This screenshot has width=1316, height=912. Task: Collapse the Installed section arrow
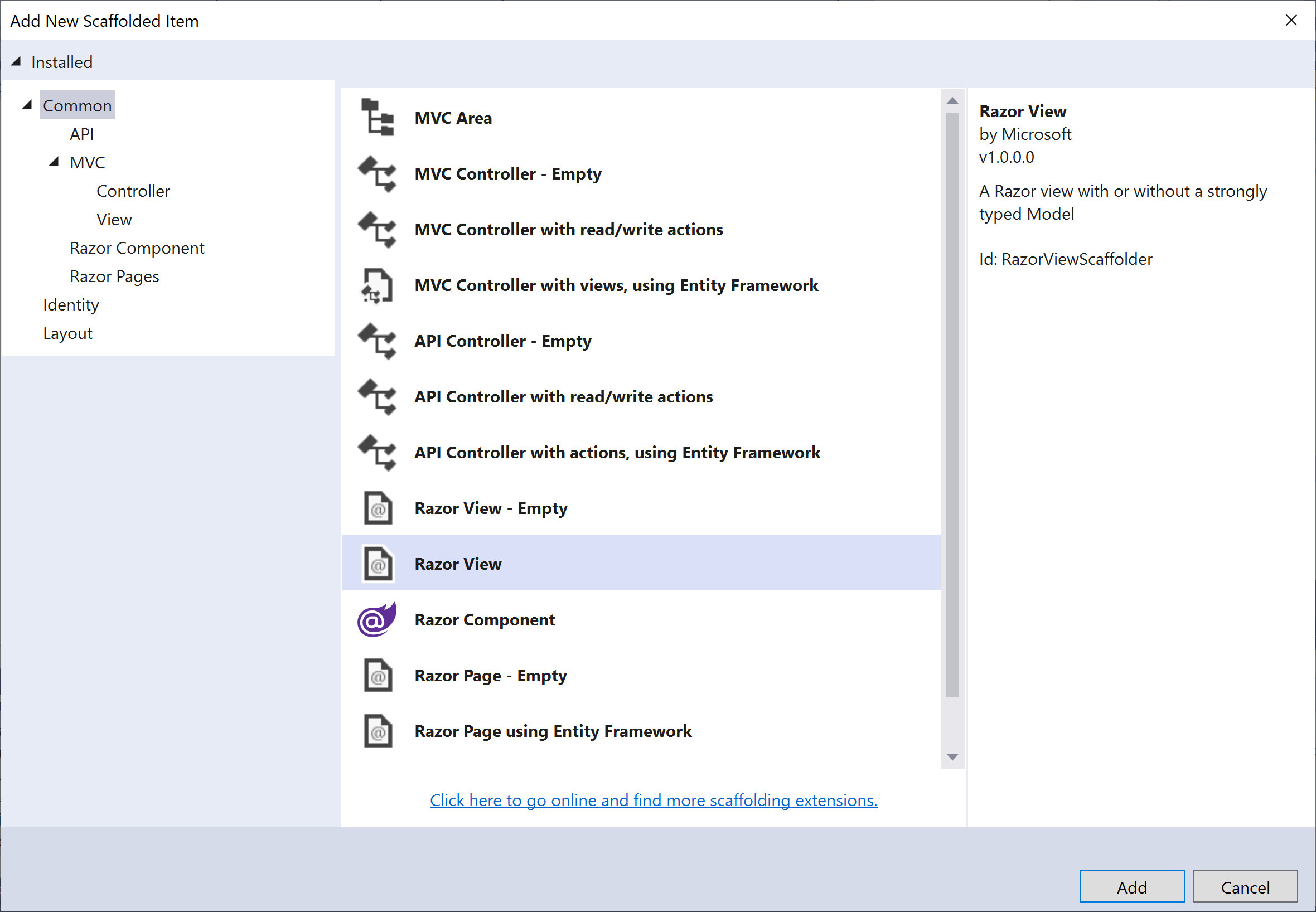coord(16,62)
